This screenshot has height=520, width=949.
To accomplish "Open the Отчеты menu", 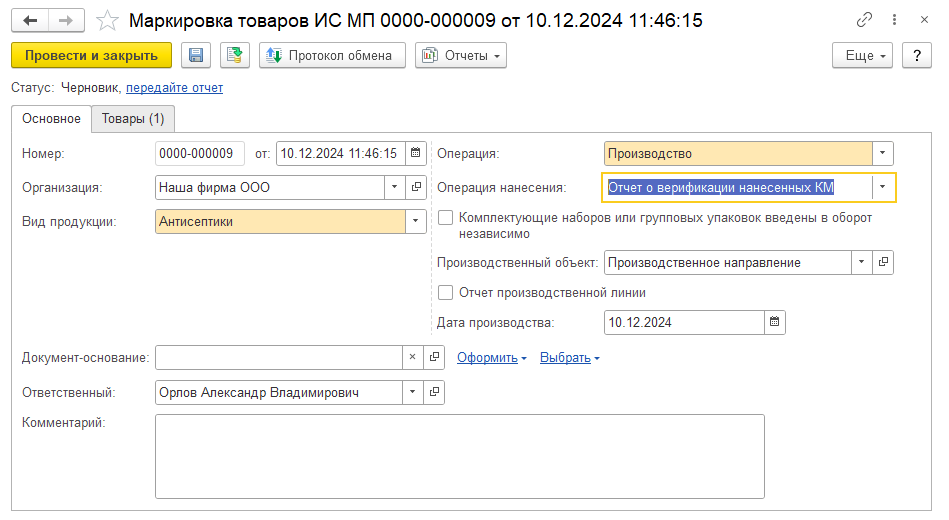I will click(461, 56).
